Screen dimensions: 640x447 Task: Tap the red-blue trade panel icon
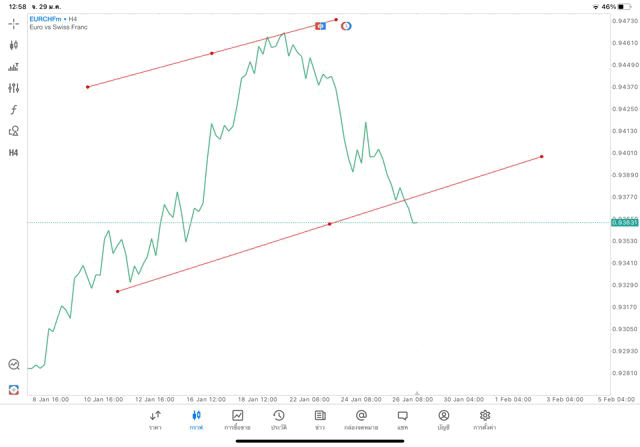click(x=14, y=388)
